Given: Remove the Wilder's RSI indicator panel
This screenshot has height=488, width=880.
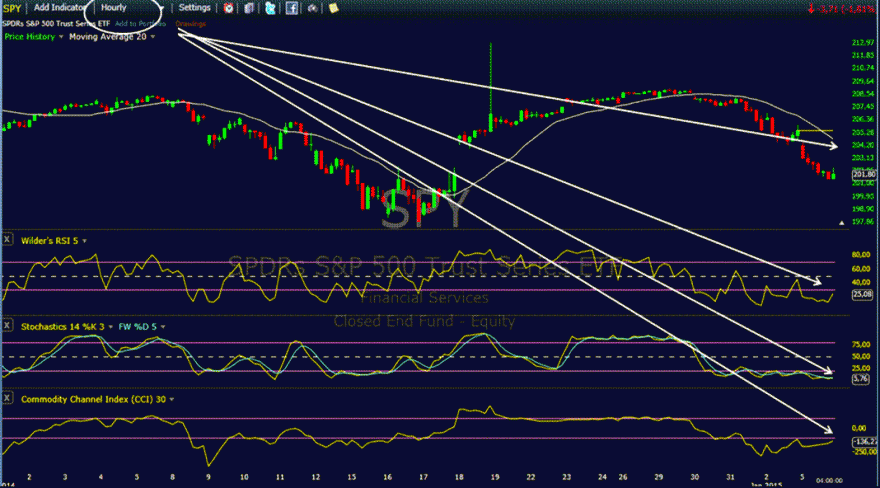Looking at the screenshot, I should tap(7, 240).
